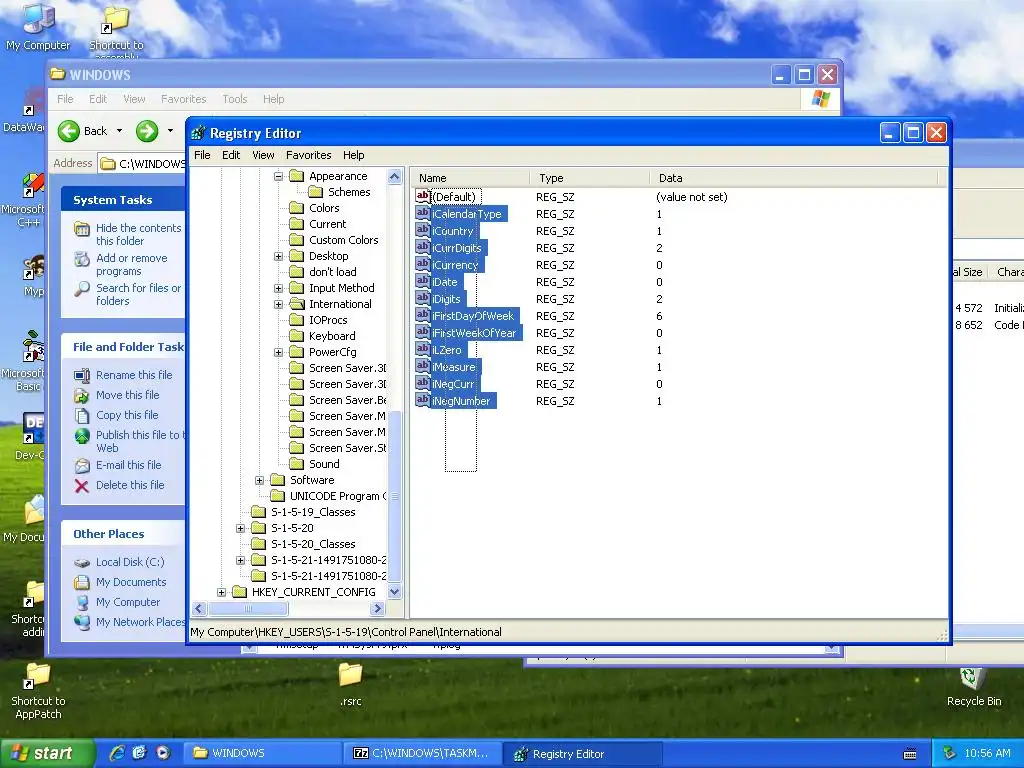Click the open International folder icon
The width and height of the screenshot is (1024, 768).
[296, 304]
